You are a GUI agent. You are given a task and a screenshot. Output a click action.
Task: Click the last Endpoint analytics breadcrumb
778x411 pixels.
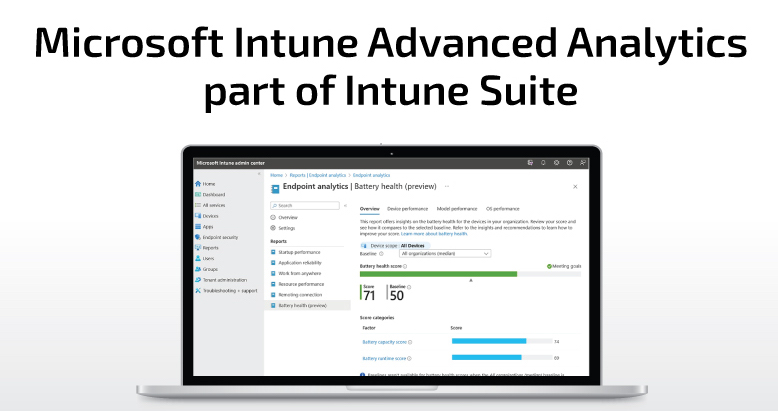click(372, 175)
